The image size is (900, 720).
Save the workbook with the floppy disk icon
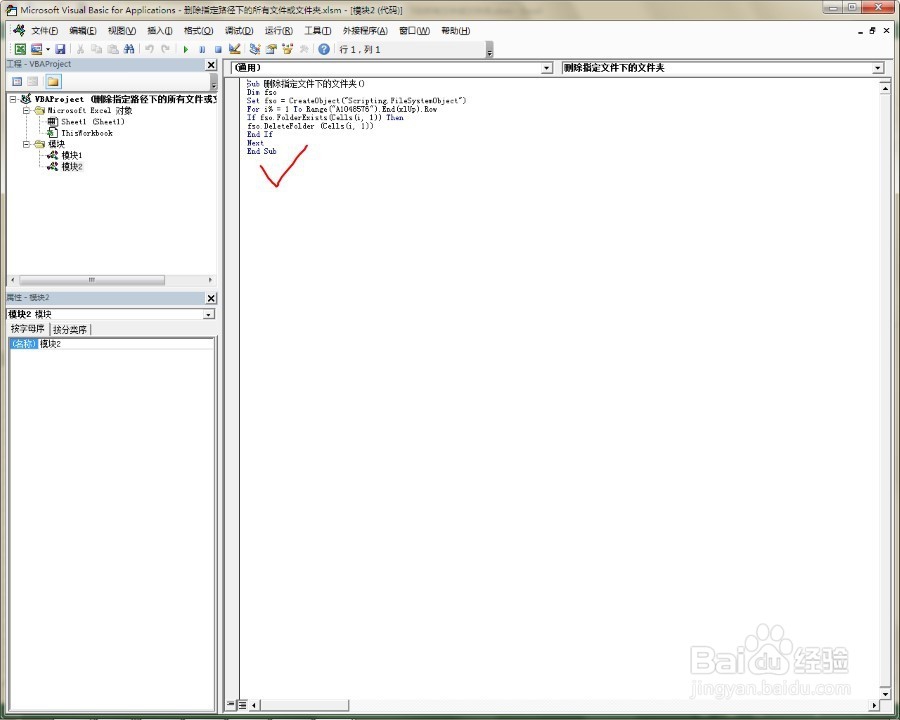(x=60, y=49)
